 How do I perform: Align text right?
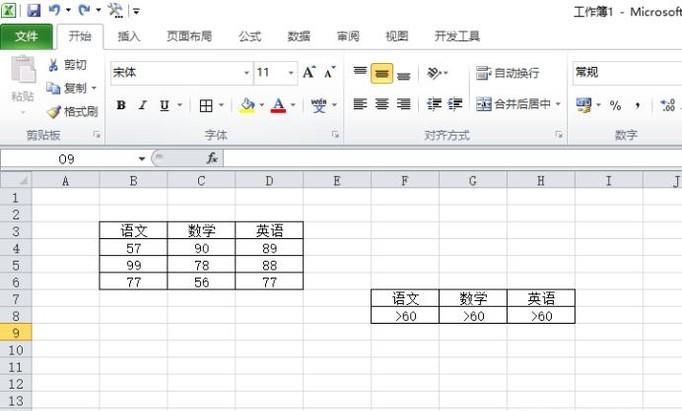click(x=404, y=104)
